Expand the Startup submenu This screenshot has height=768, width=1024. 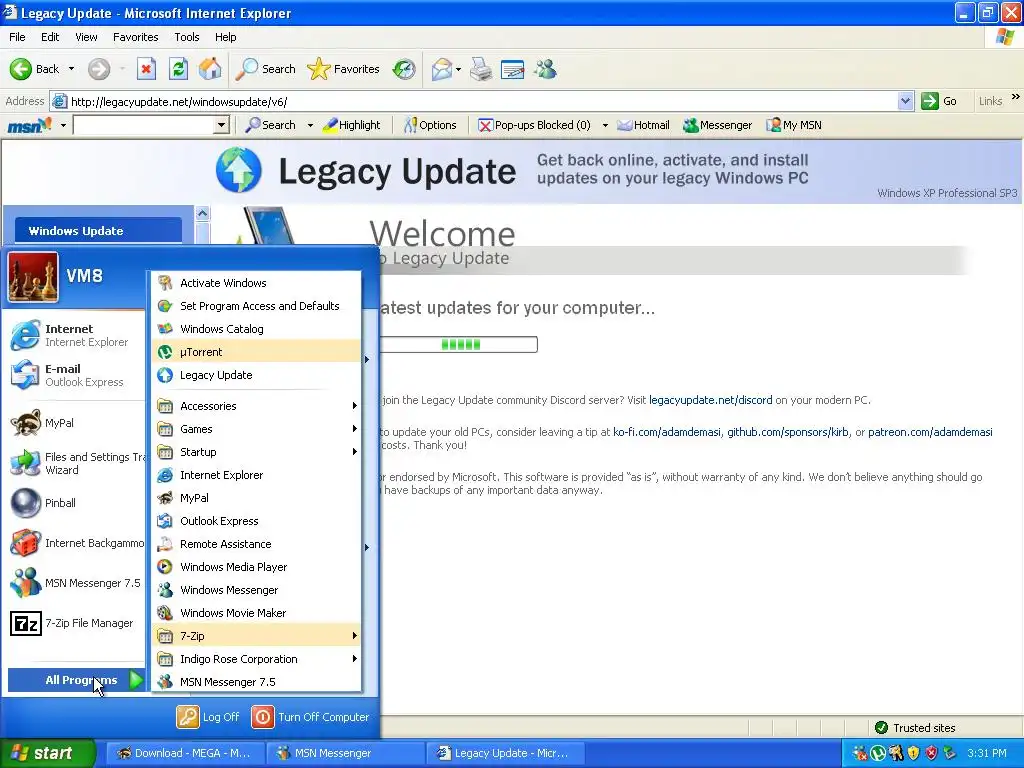click(x=256, y=452)
